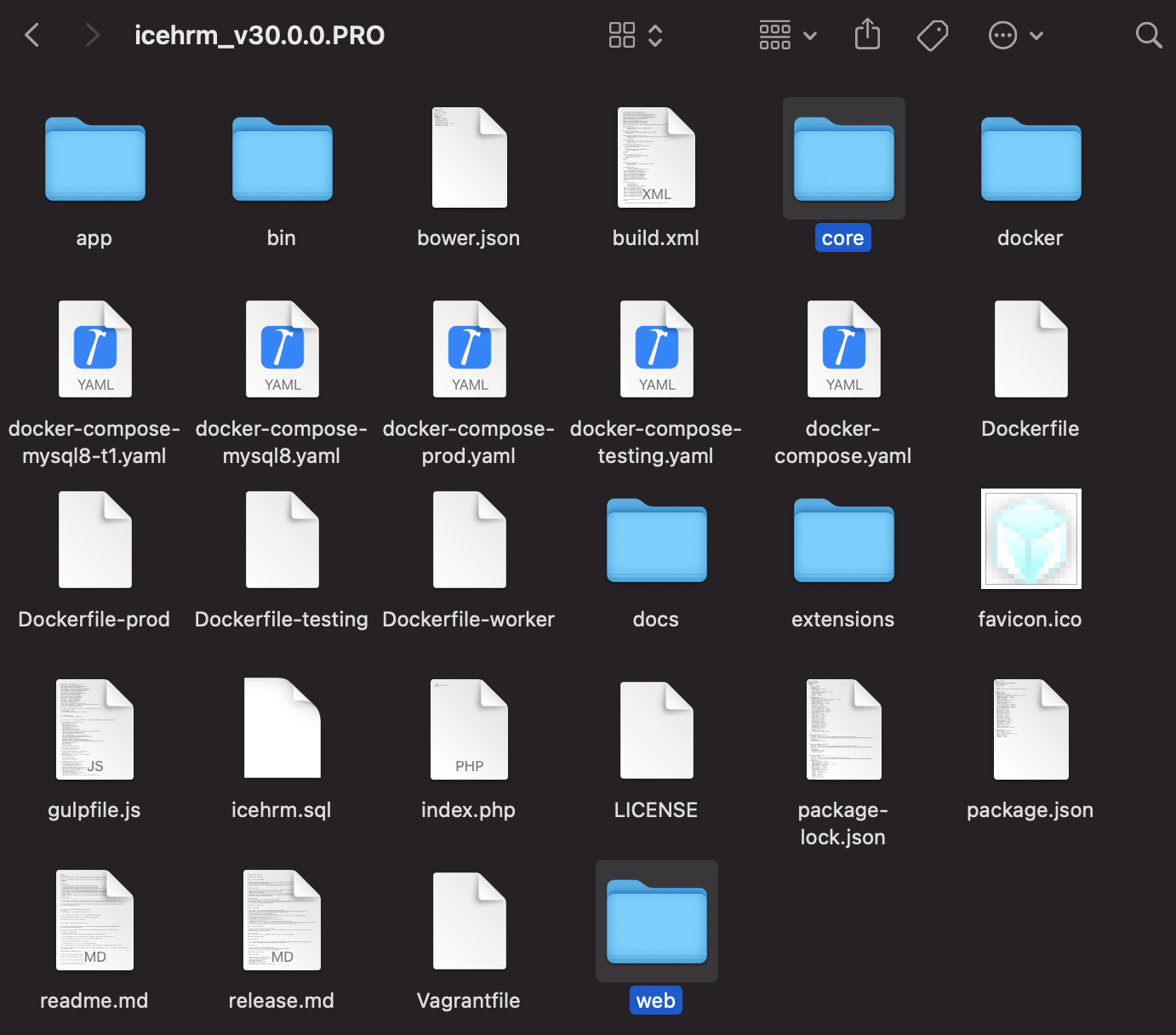Click the "release.md" name label

click(282, 1001)
